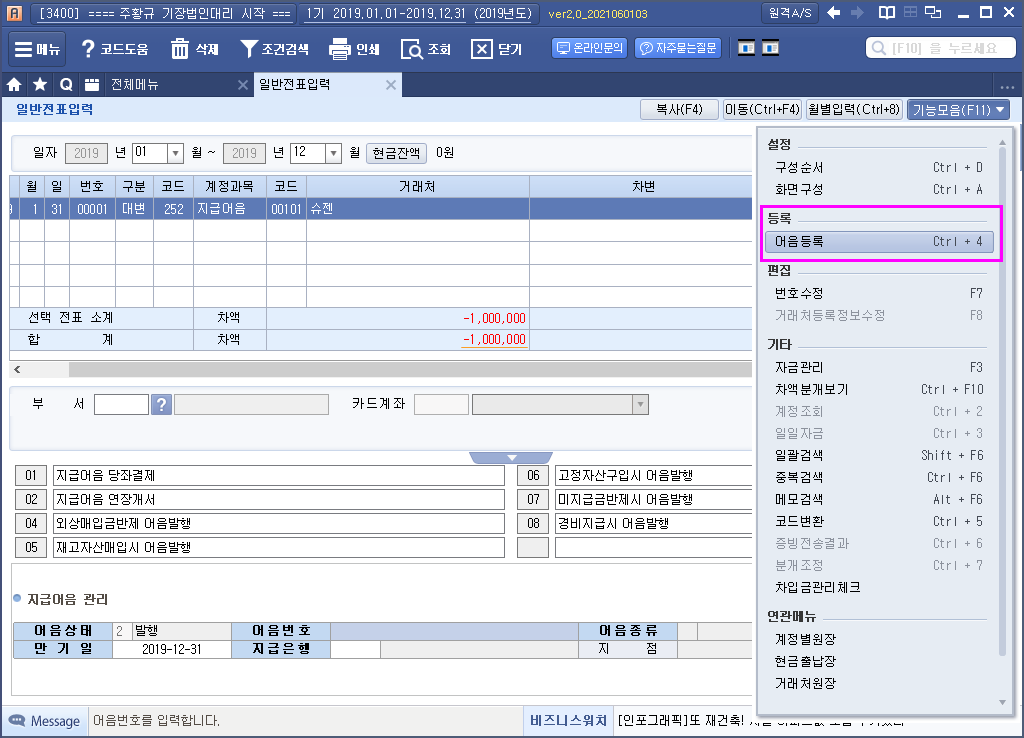Viewport: 1024px width, 738px height.
Task: Click 월별입력(Ctrl+8) button
Action: coord(854,110)
